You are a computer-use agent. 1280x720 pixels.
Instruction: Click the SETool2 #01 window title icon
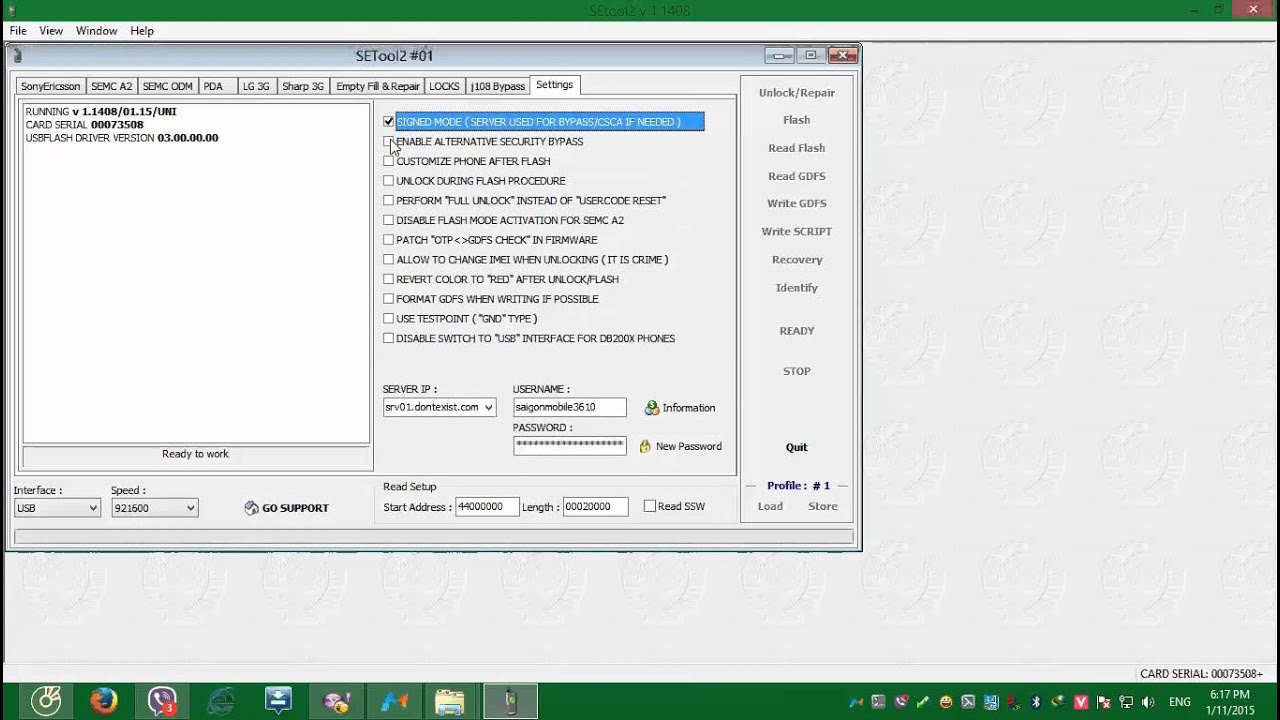click(x=17, y=55)
